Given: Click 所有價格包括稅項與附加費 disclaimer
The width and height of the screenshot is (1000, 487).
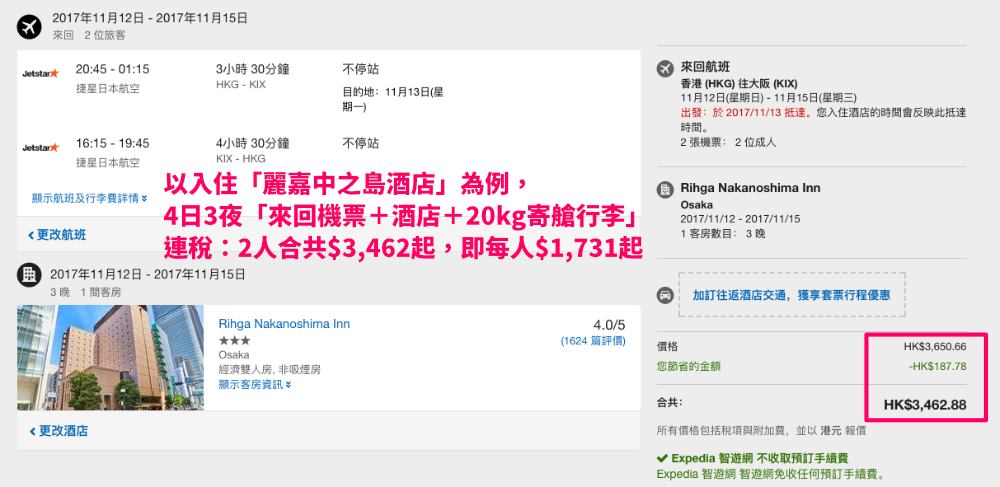Looking at the screenshot, I should point(761,432).
